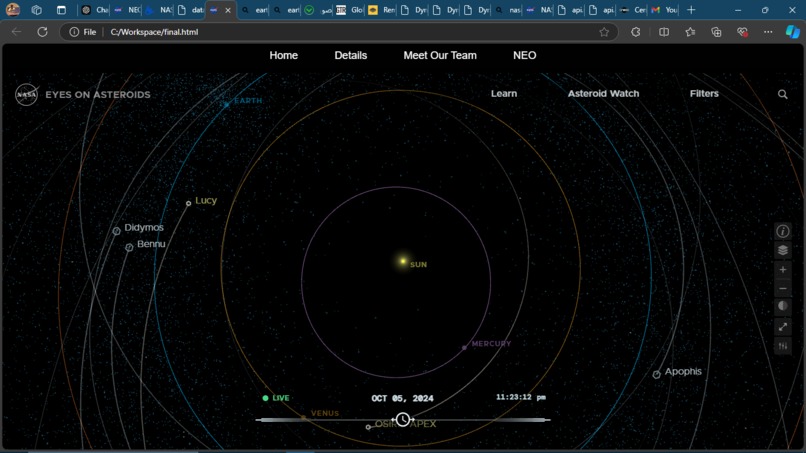Screen dimensions: 806x453
Task: Enter fullscreen with the expand arrows icon
Action: 782,327
